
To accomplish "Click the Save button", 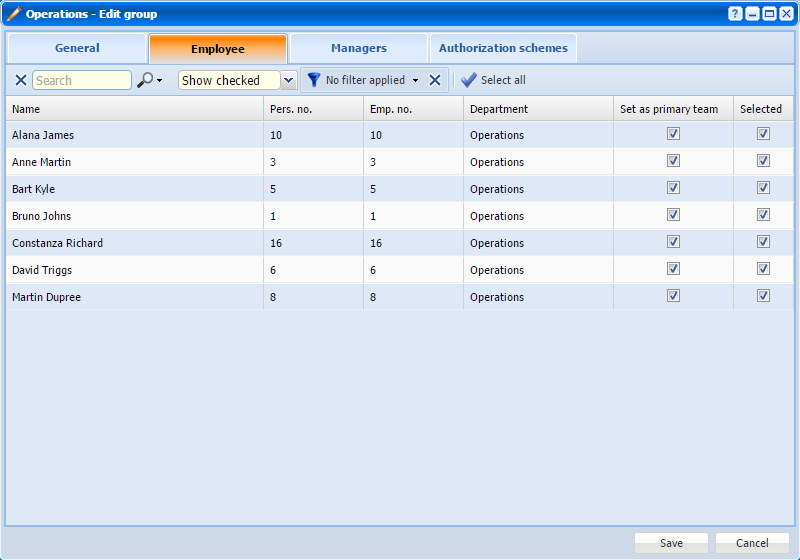I will pyautogui.click(x=671, y=543).
